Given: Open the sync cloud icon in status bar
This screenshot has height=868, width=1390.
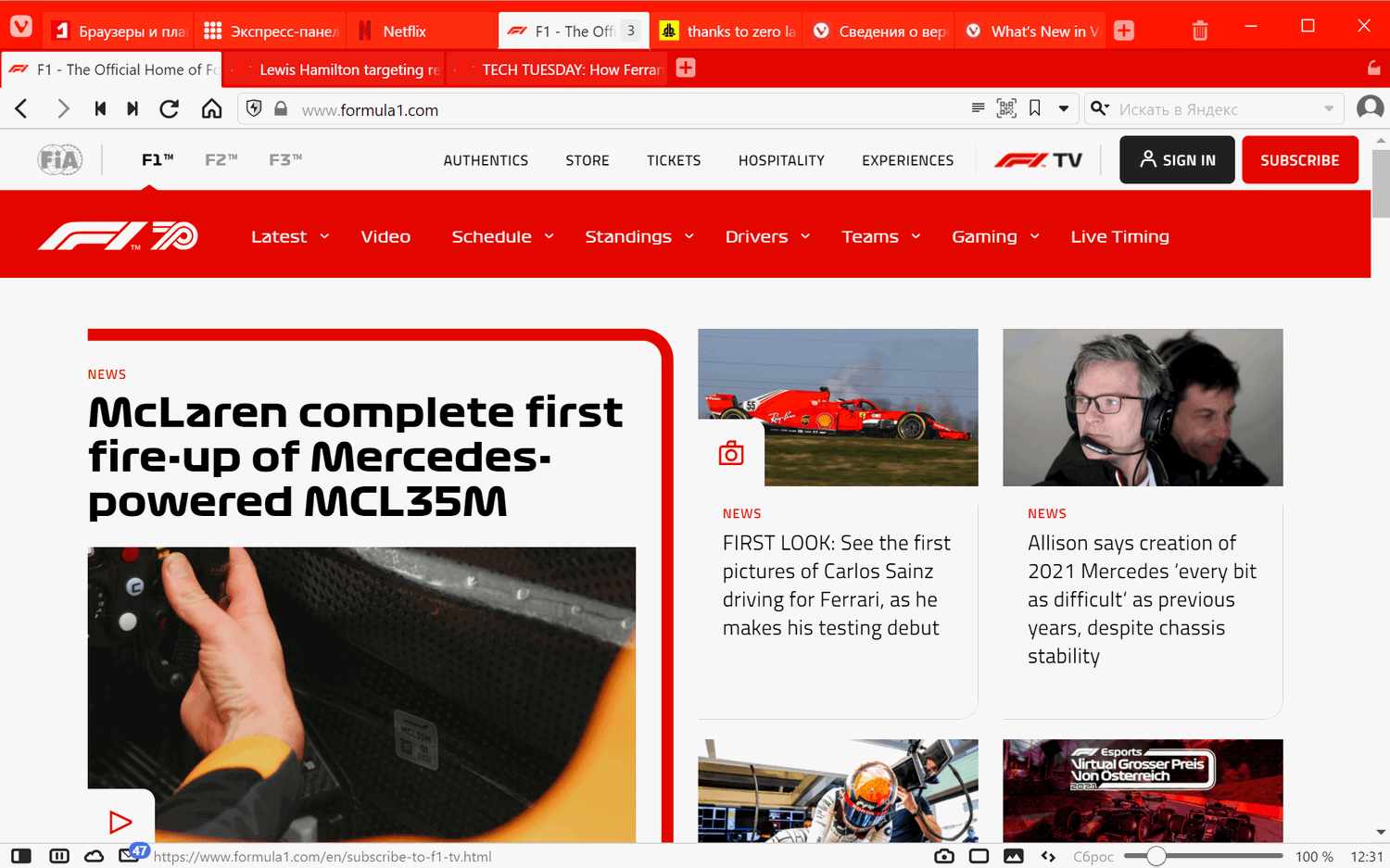Looking at the screenshot, I should click(94, 856).
